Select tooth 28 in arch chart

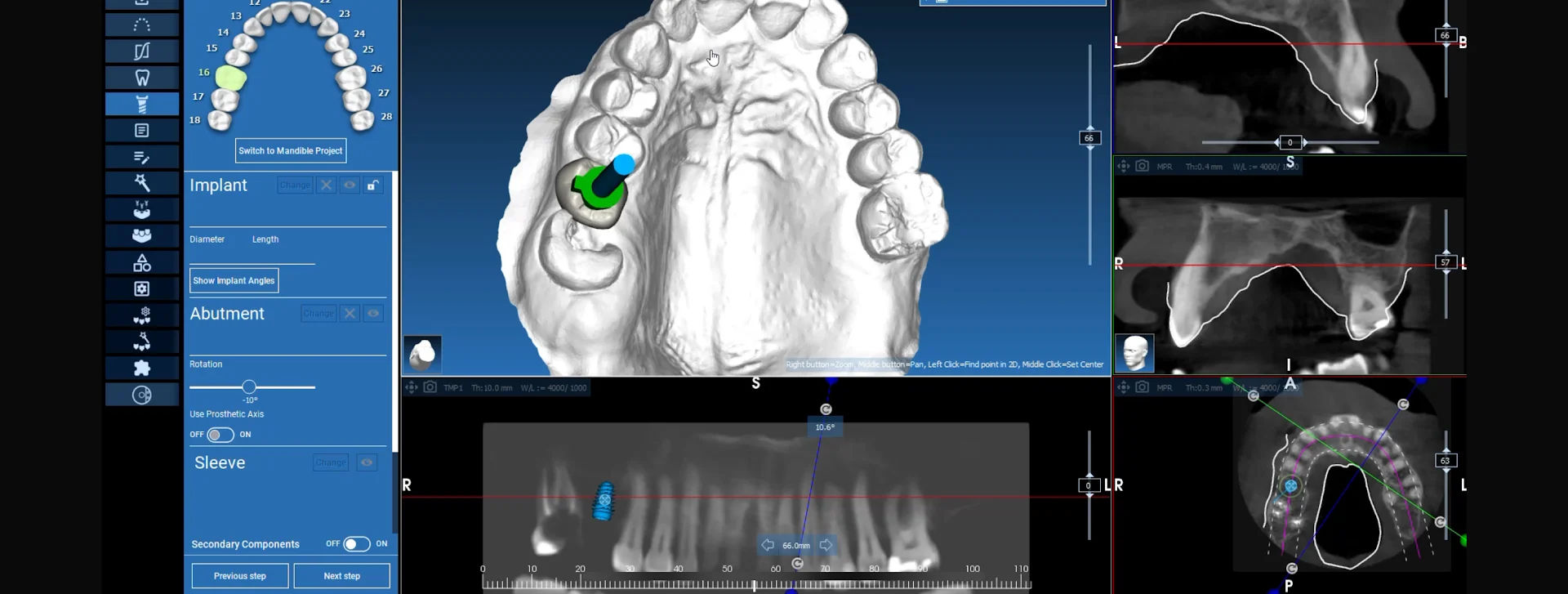pos(363,121)
